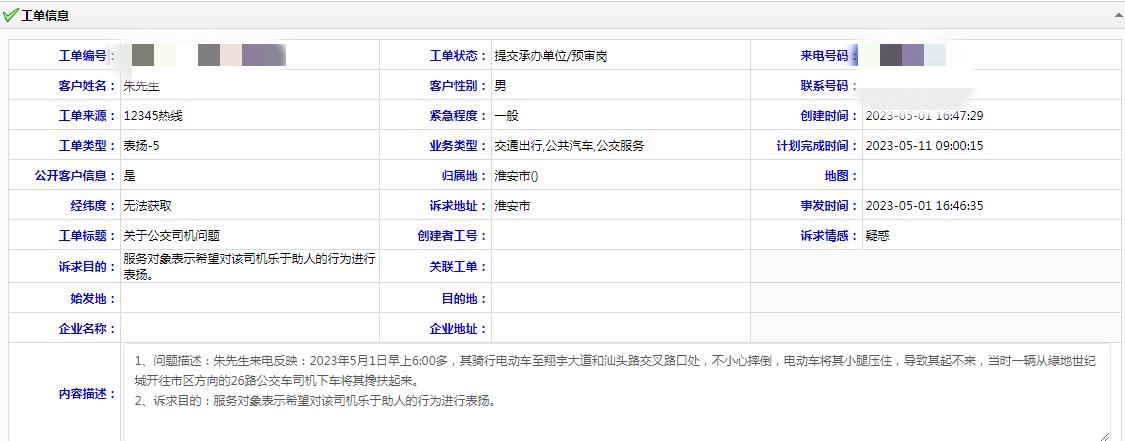Image resolution: width=1125 pixels, height=441 pixels.
Task: Select the 事发时间 label
Action: pyautogui.click(x=829, y=206)
